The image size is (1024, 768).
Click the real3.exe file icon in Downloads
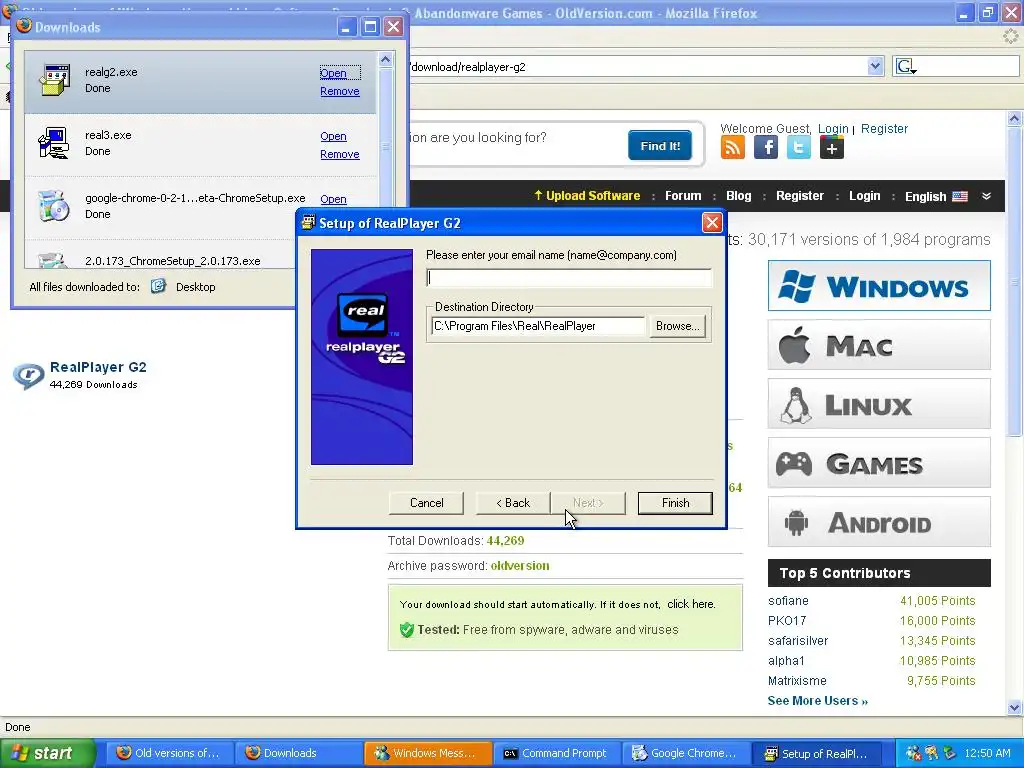[54, 142]
